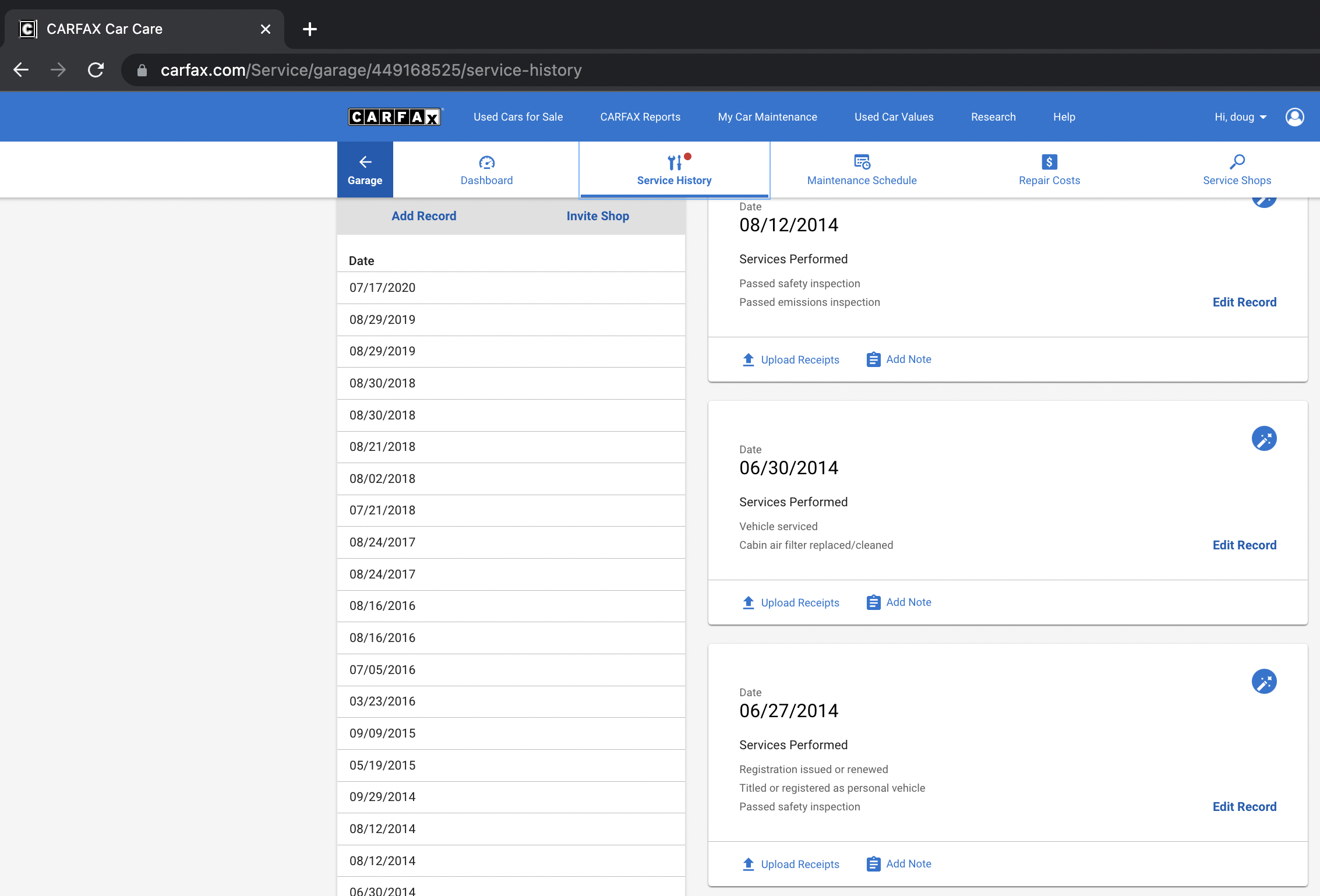Open the Repair Costs tab
This screenshot has width=1320, height=896.
pyautogui.click(x=1049, y=170)
